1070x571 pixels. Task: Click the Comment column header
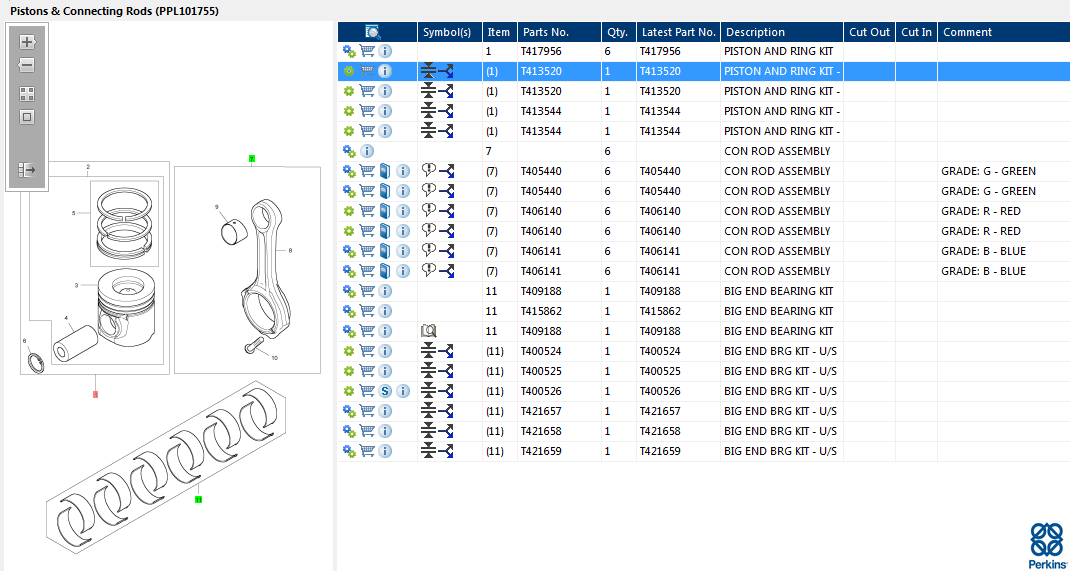pyautogui.click(x=967, y=32)
